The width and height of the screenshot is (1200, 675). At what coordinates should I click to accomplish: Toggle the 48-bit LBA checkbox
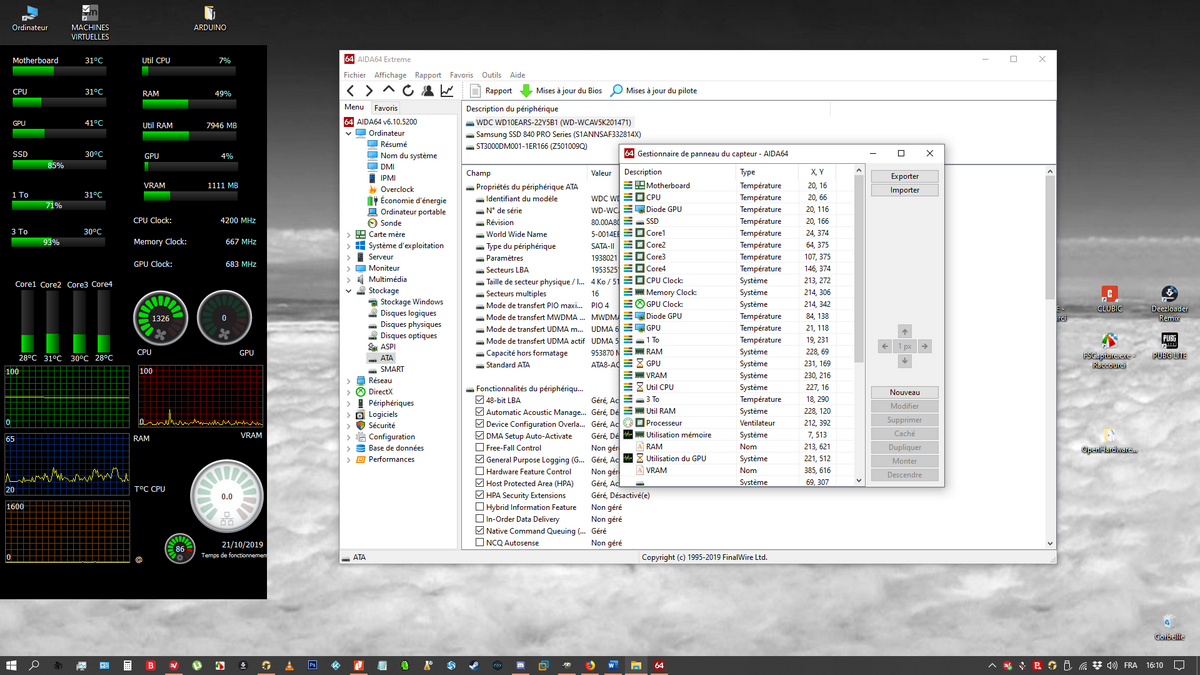point(480,400)
